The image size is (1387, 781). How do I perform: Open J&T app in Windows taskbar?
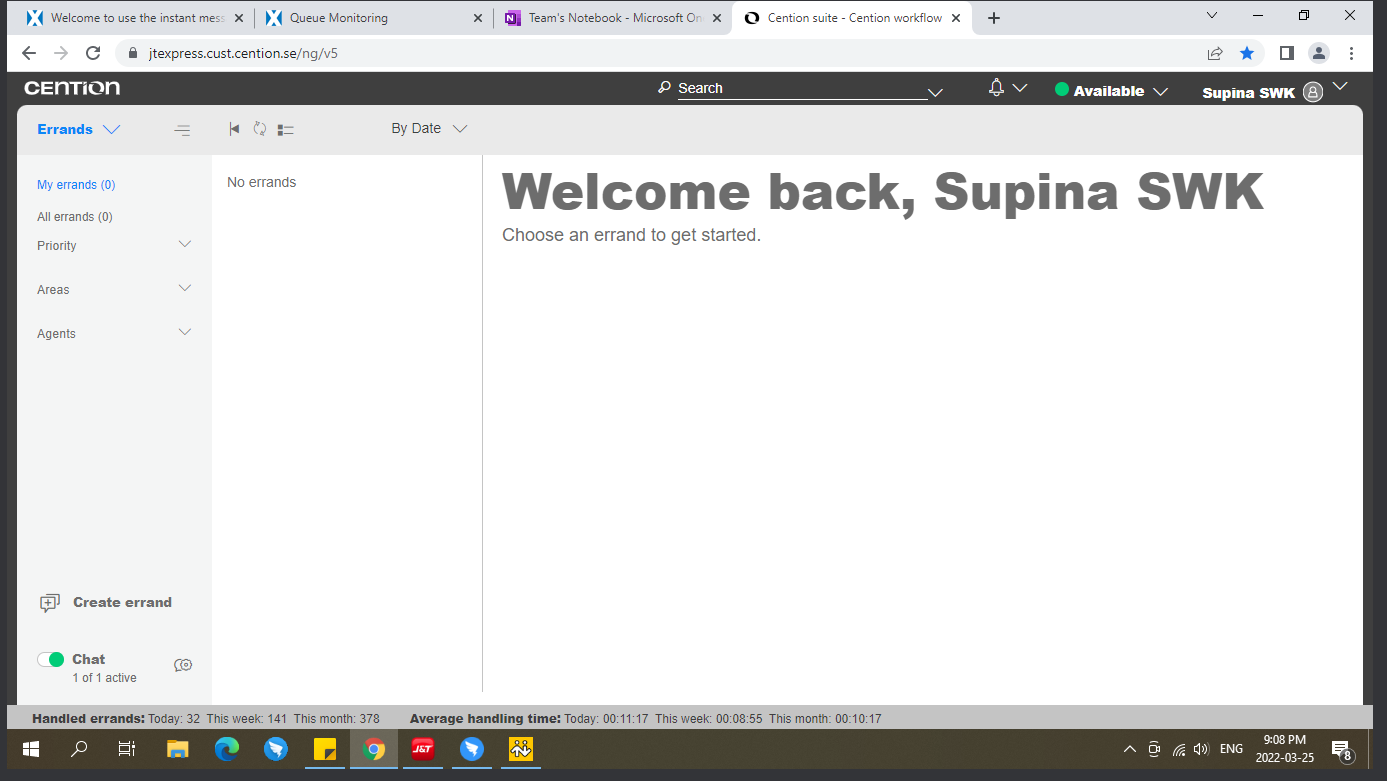tap(423, 748)
